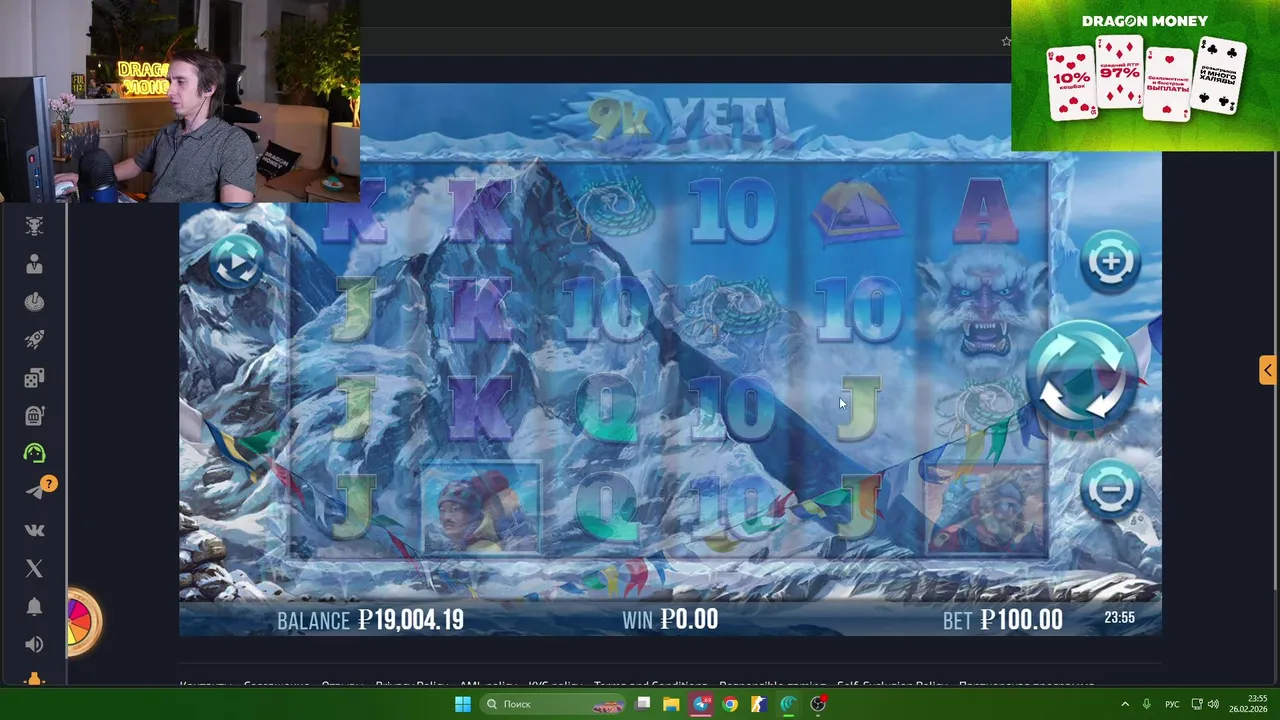The height and width of the screenshot is (720, 1280).
Task: Click the BET ₽100.00 display
Action: [x=1003, y=620]
